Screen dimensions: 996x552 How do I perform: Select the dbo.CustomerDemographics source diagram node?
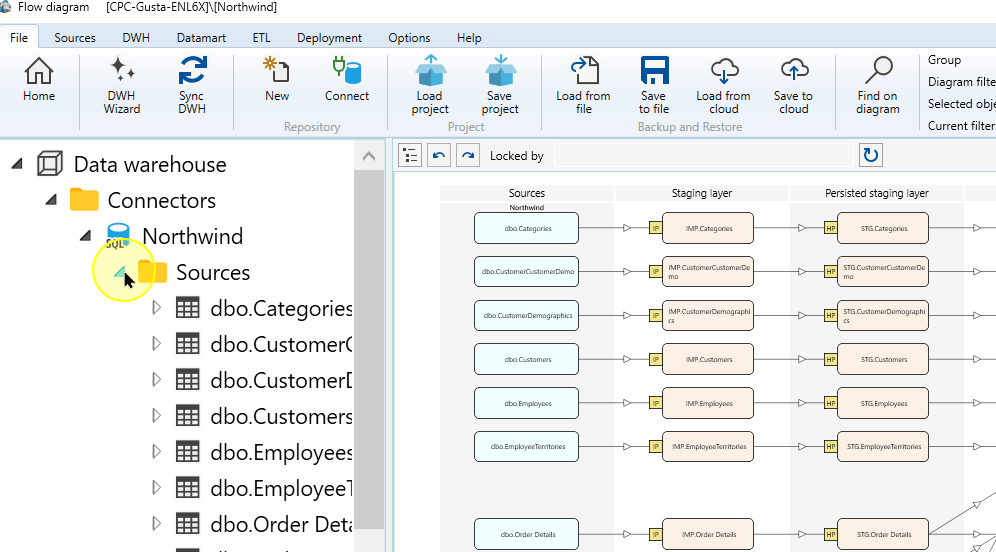click(527, 316)
